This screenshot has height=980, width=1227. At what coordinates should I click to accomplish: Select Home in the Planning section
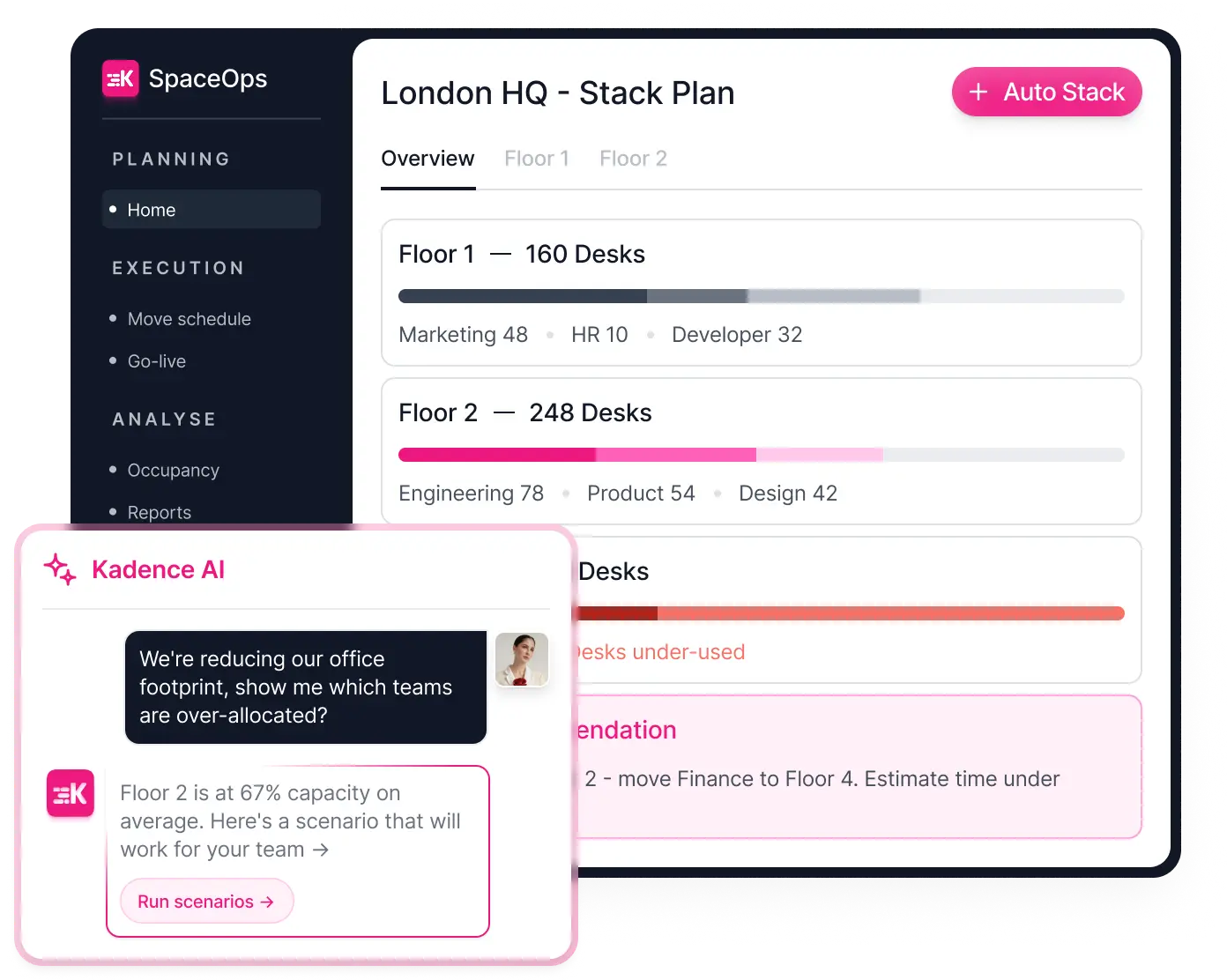pos(151,210)
